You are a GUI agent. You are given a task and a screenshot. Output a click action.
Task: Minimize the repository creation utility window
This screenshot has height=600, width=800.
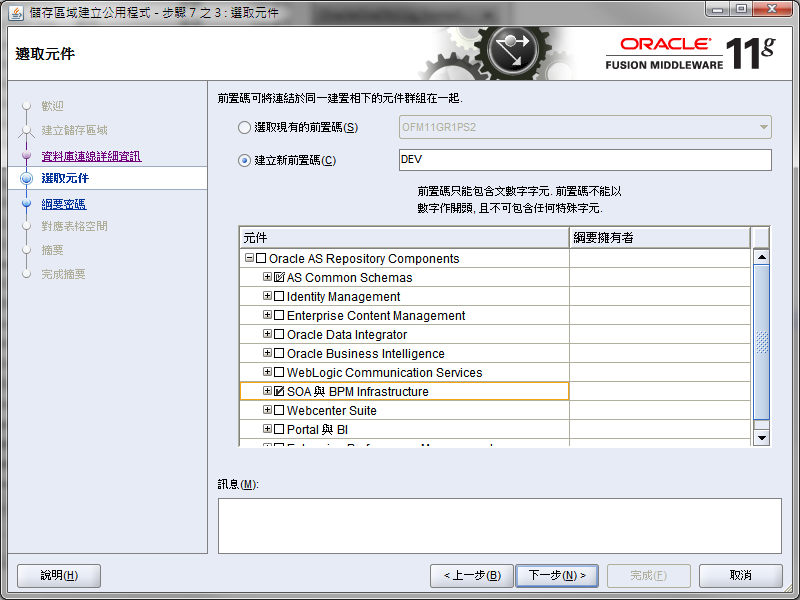717,9
